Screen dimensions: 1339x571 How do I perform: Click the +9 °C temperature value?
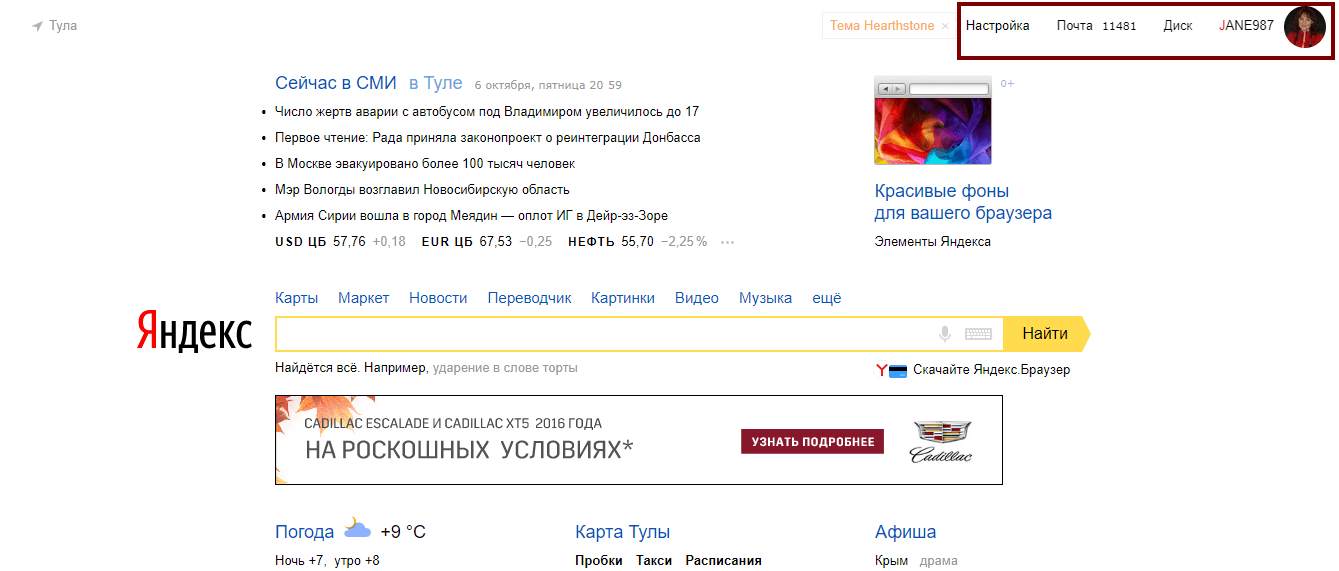point(403,532)
